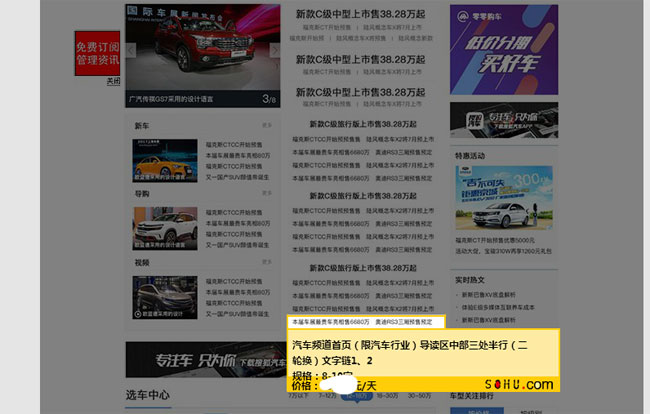This screenshot has height=414, width=650.
Task: Open the 吉利 promotion image under 特惠活动
Action: (x=504, y=198)
